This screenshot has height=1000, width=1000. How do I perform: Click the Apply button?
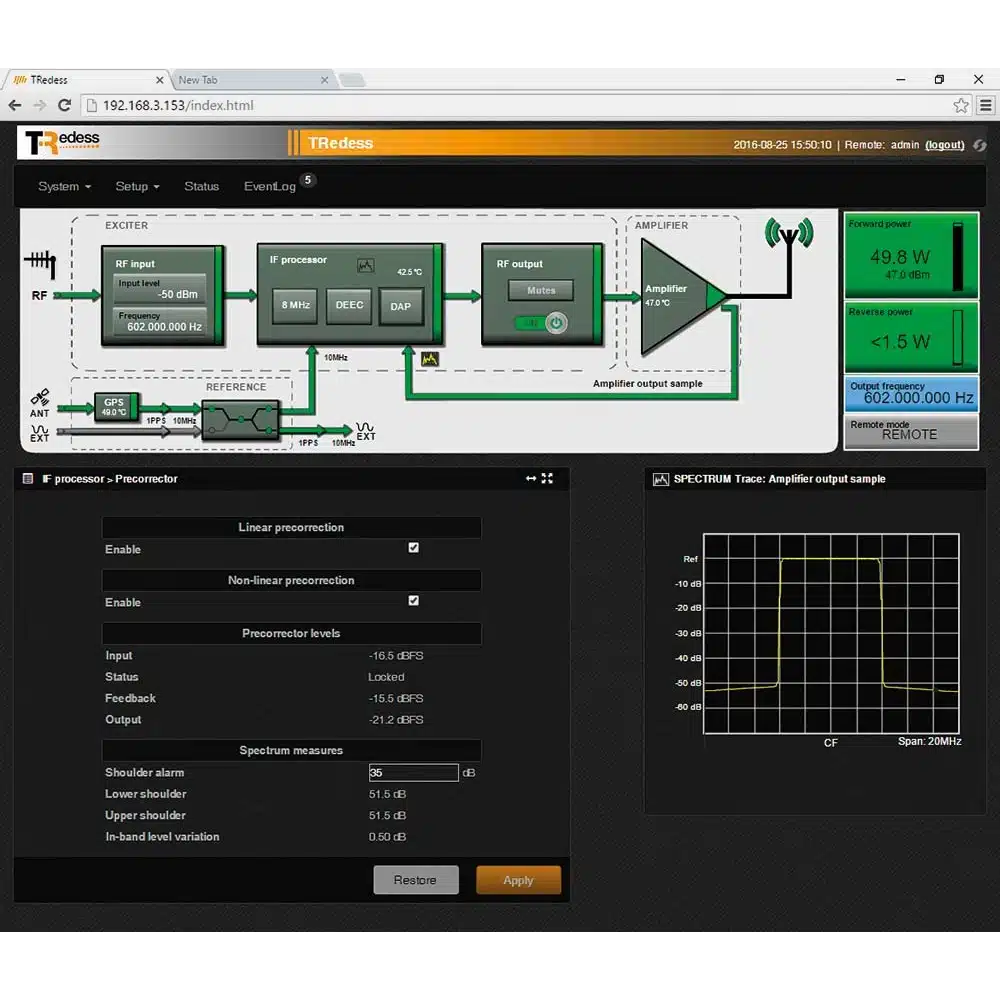(x=518, y=880)
